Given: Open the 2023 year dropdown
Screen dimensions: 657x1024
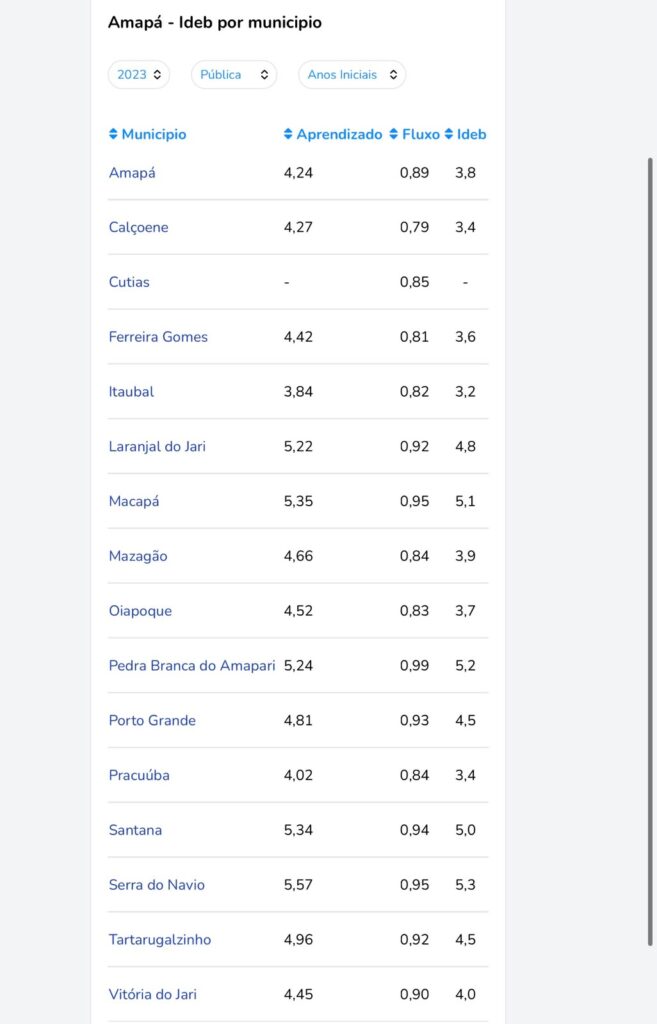Looking at the screenshot, I should click(x=139, y=74).
